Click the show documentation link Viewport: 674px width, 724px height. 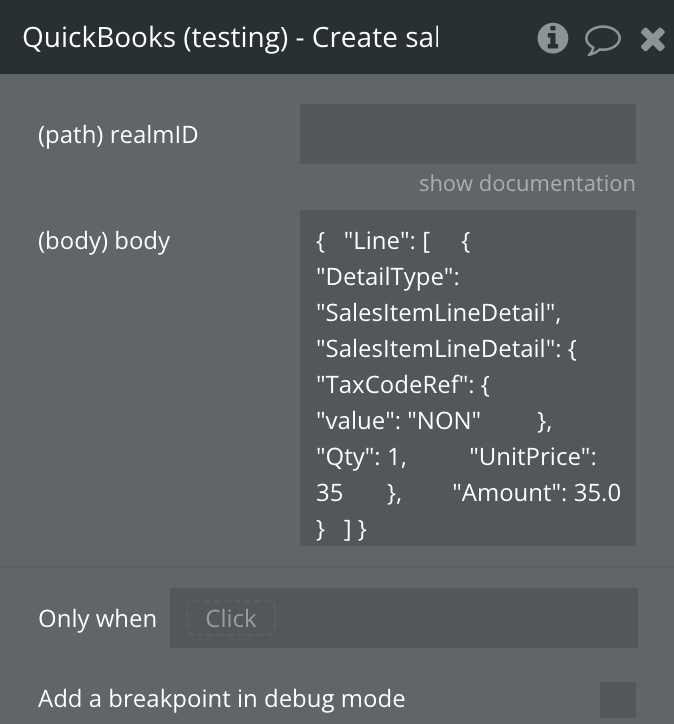tap(526, 183)
